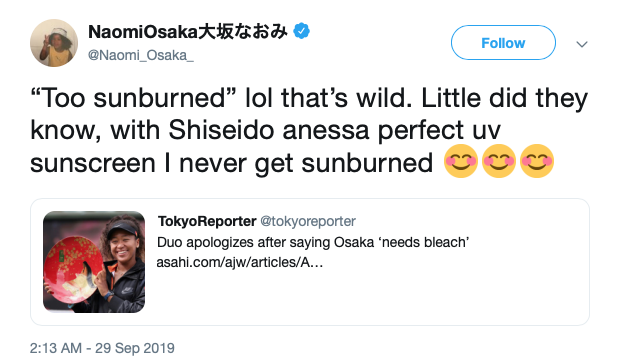Open the 'Duo apologizes' headline text
618x361 pixels.
[313, 242]
